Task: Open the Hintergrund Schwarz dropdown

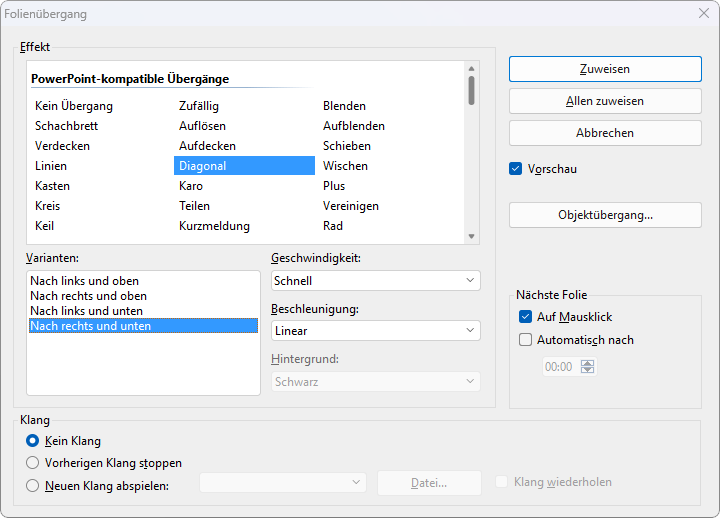Action: (376, 382)
